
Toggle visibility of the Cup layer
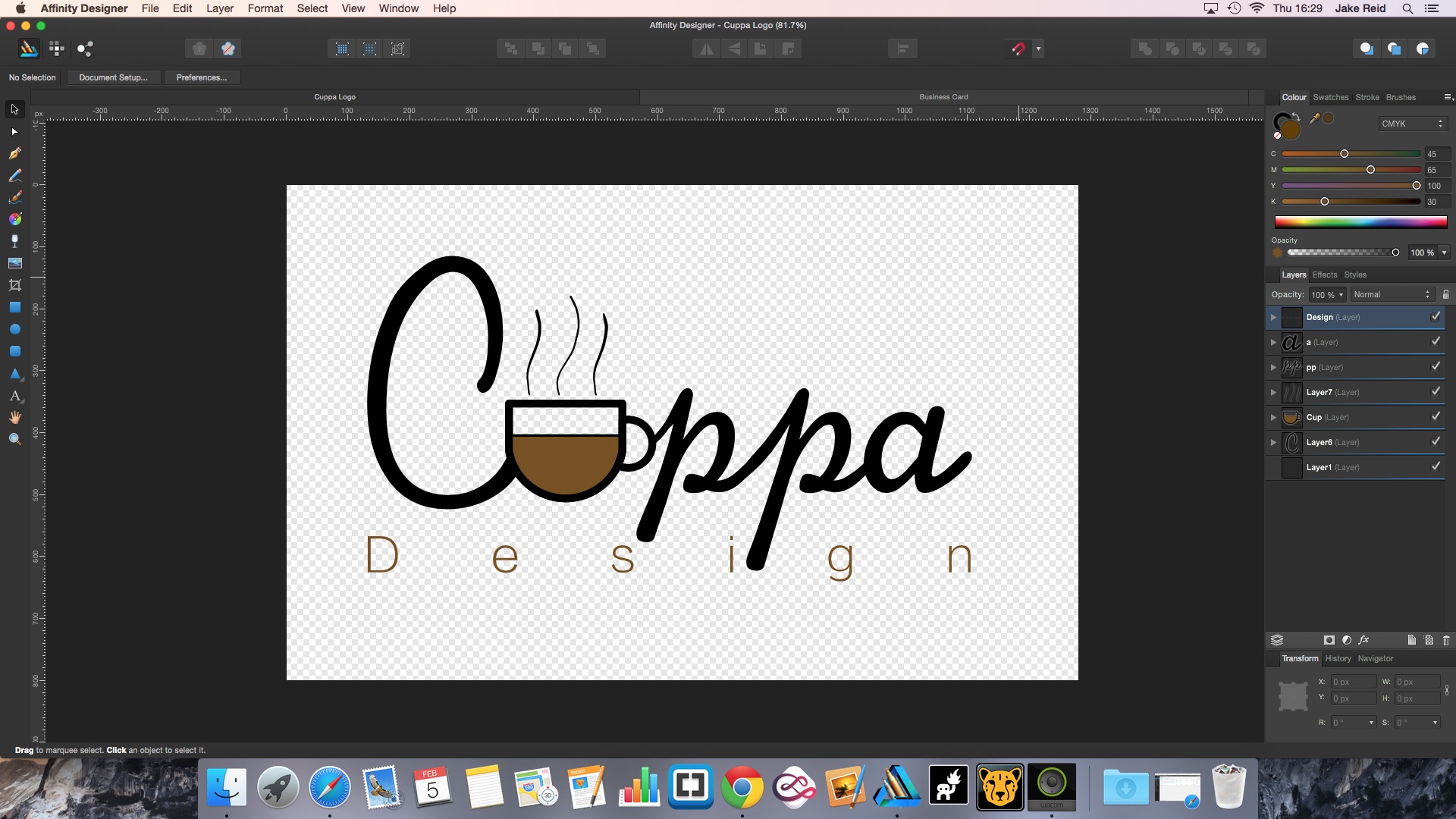[1435, 417]
